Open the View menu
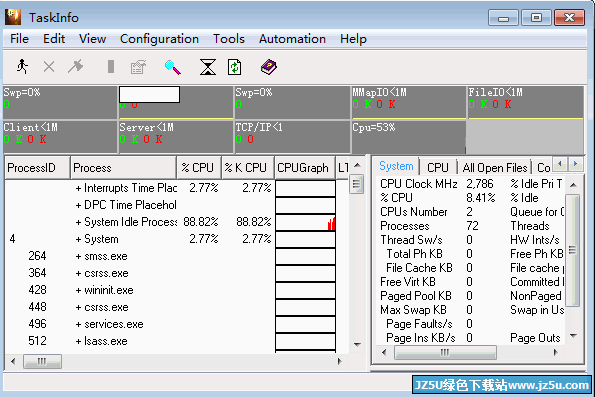Screen dimensions: 595x397 point(92,39)
